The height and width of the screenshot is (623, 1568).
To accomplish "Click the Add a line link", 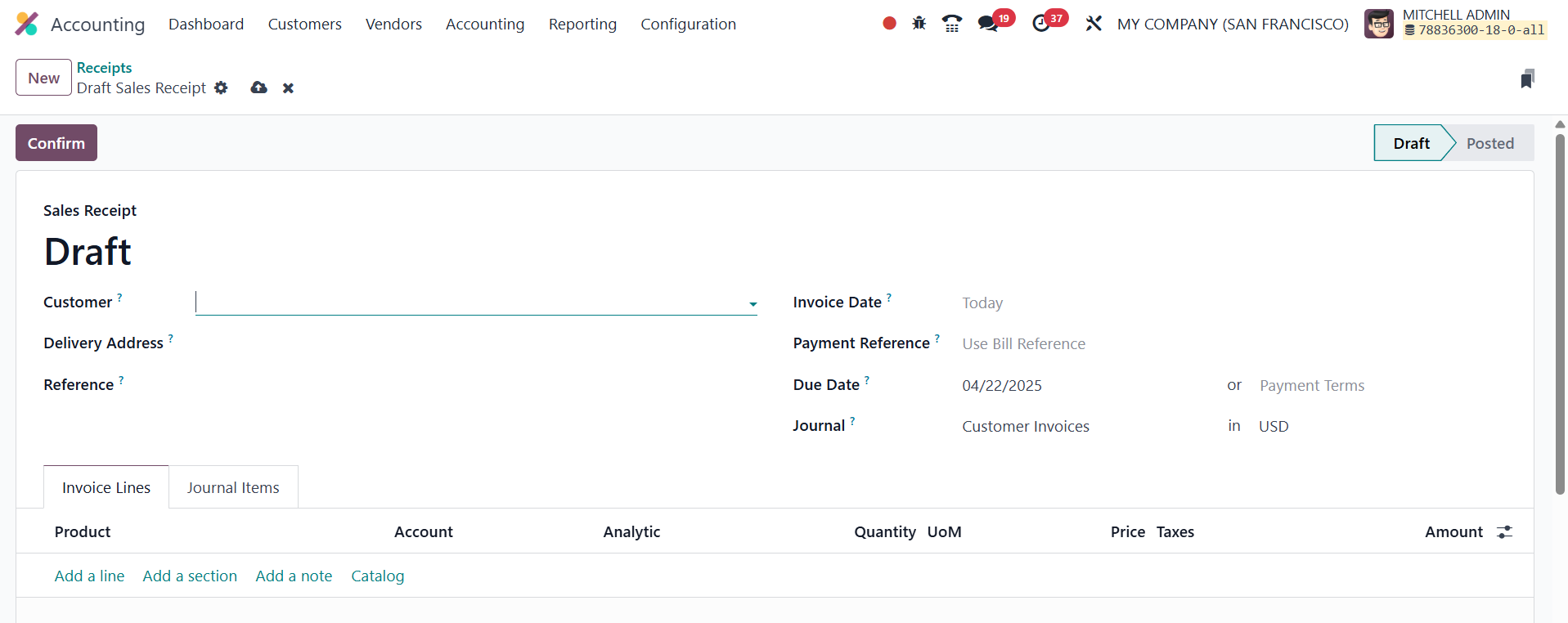I will click(x=89, y=576).
